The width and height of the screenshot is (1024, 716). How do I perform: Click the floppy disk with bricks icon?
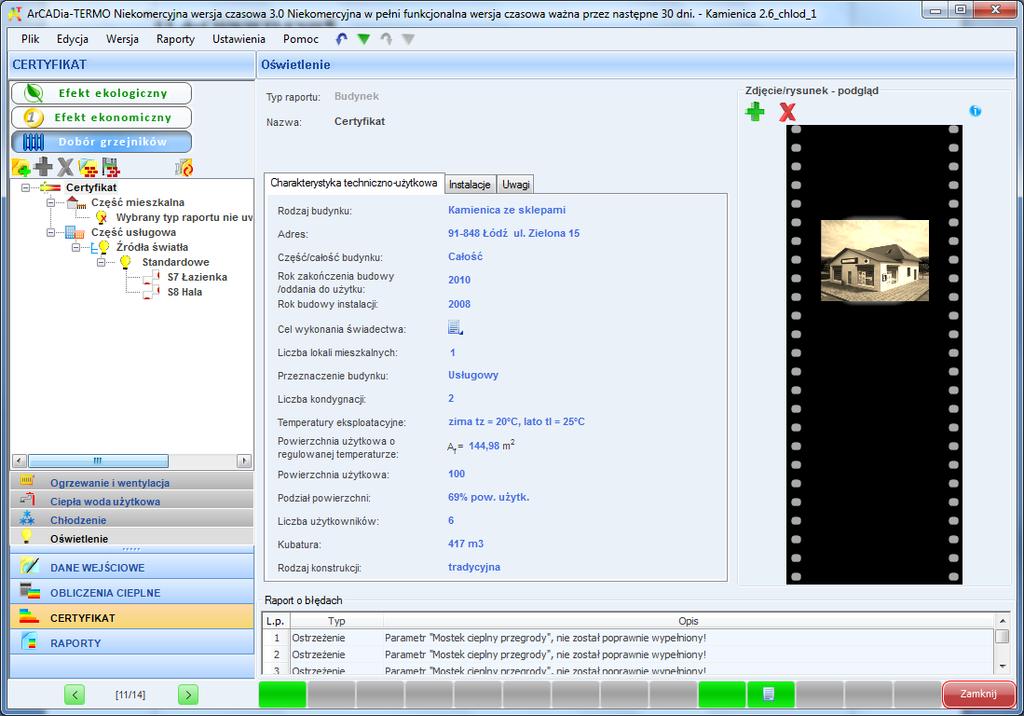point(111,167)
